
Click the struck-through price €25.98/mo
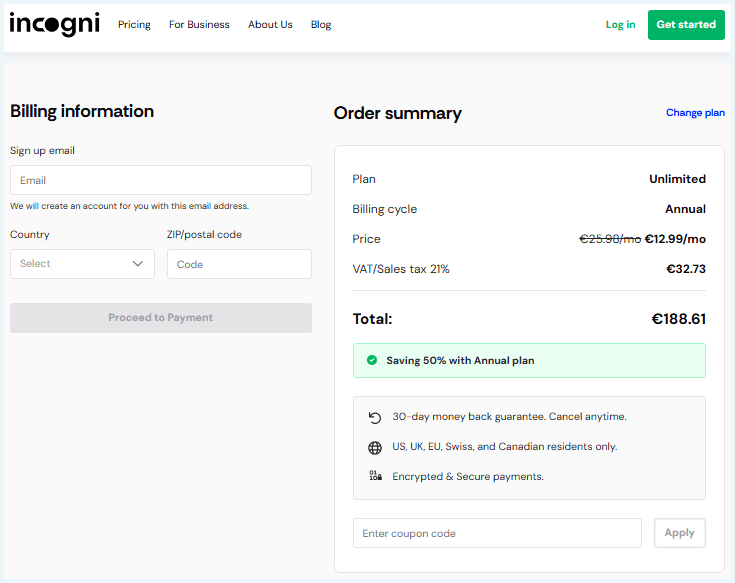tap(610, 239)
